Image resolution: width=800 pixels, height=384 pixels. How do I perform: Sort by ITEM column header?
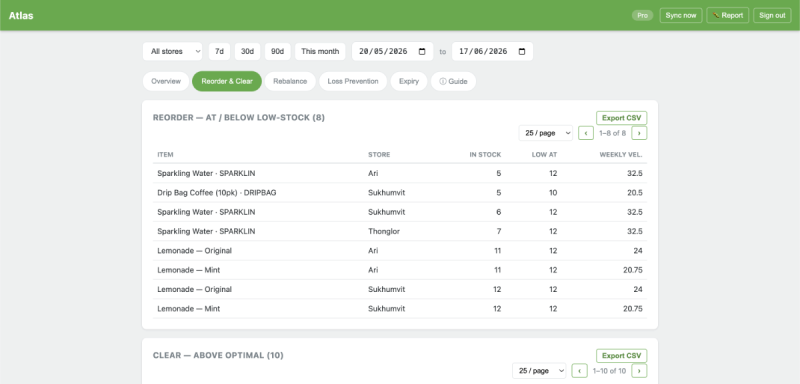pos(165,155)
